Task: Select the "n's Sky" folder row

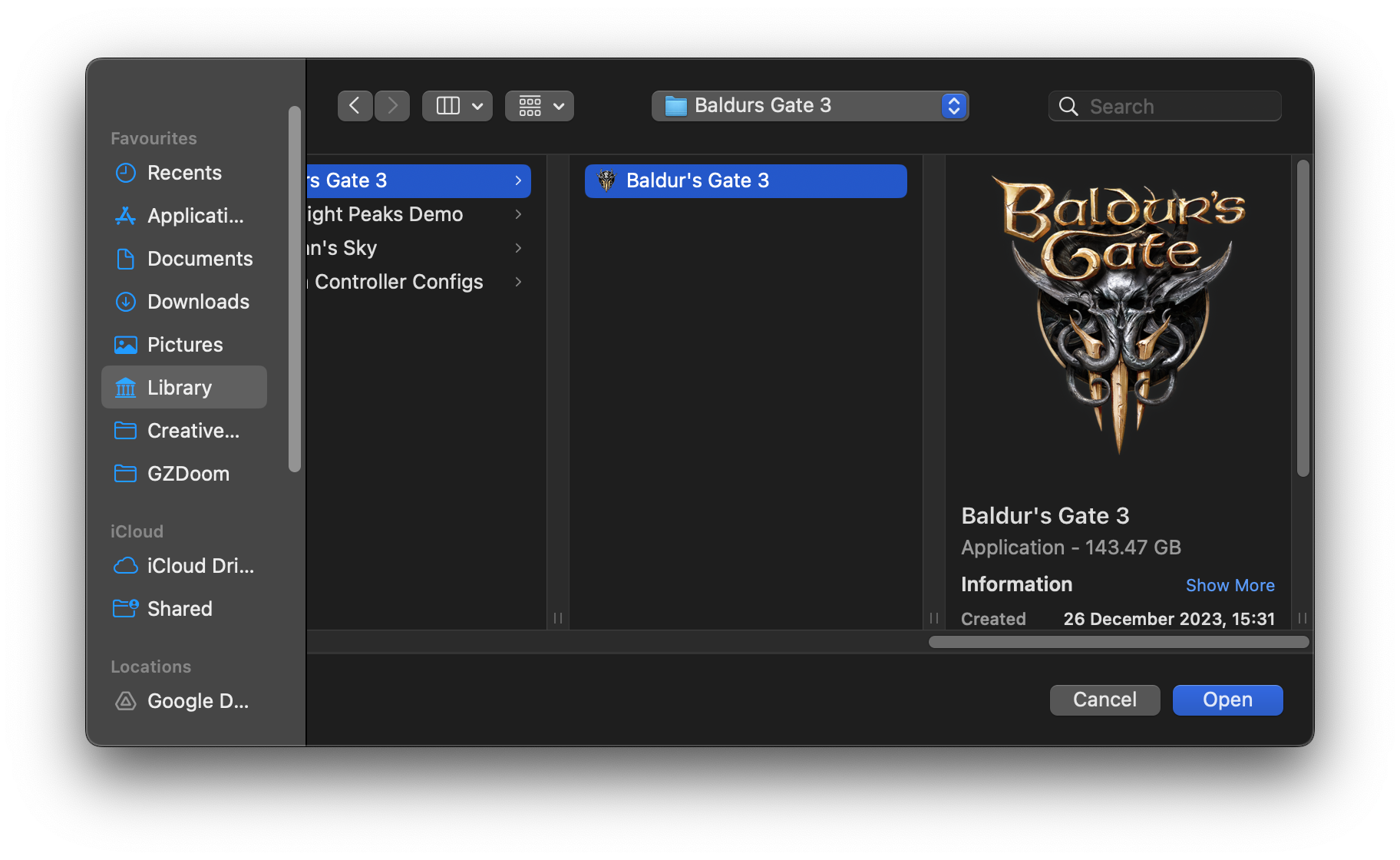Action: click(x=418, y=248)
